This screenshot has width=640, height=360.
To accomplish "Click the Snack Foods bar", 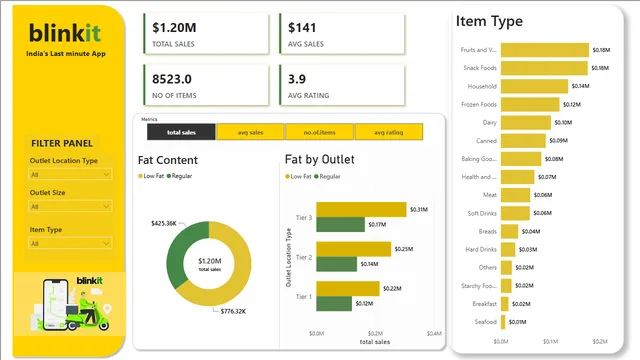I will point(544,68).
